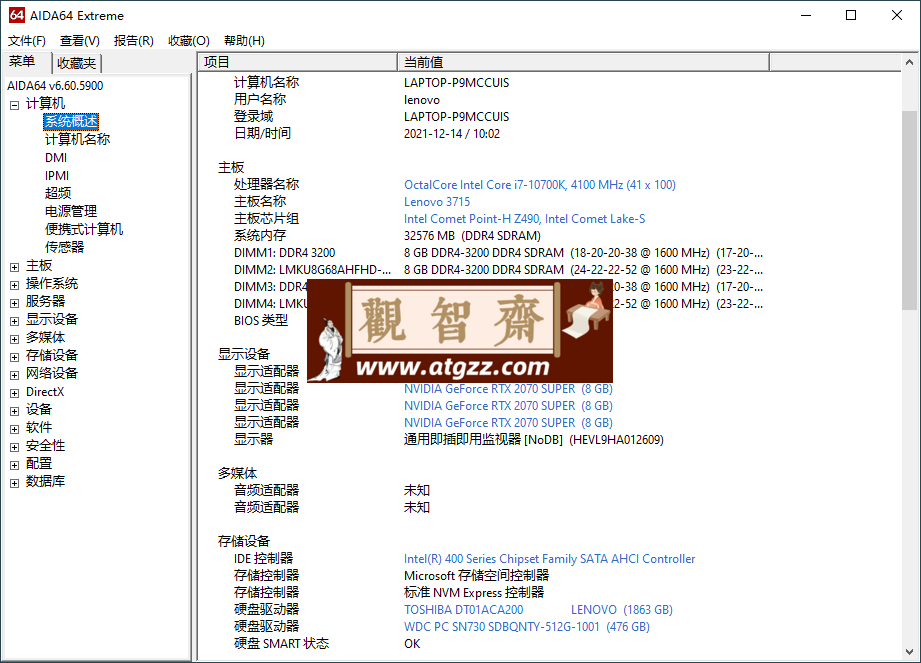Select the 系统内存 32576 MB row

point(387,236)
